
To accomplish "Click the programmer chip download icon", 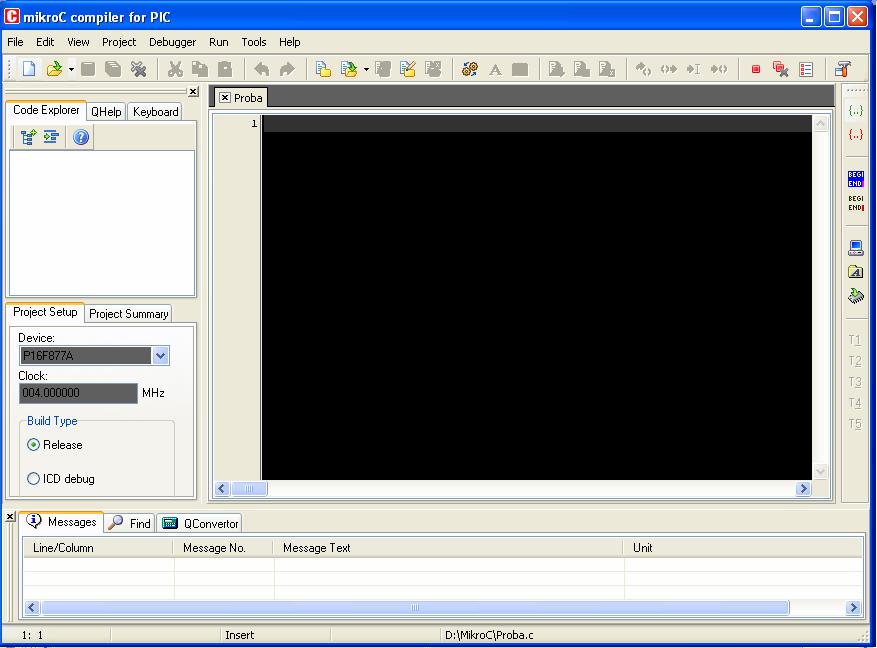I will (856, 295).
